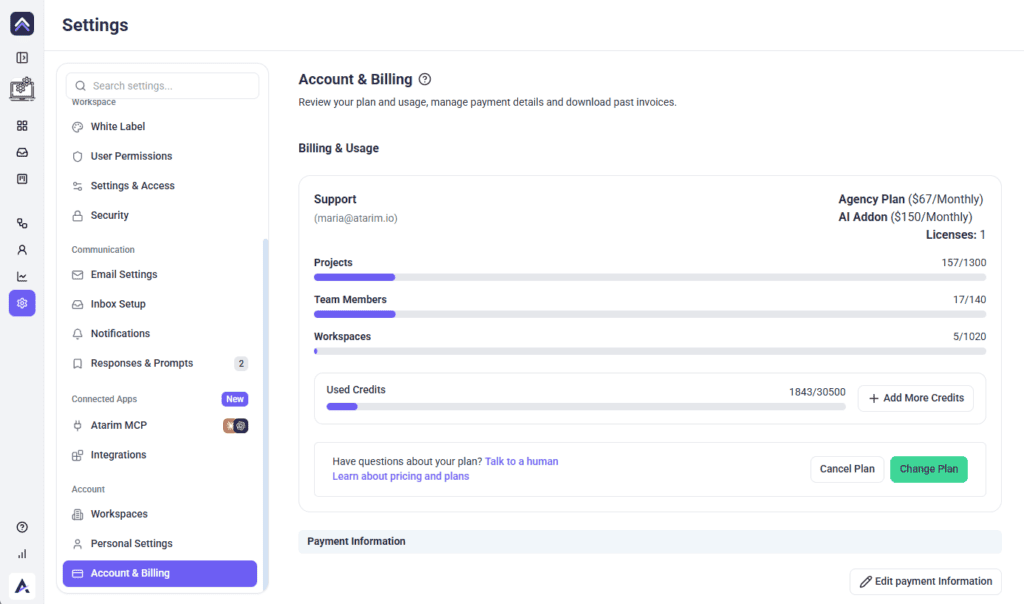Click the Used Credits progress bar
Screen dimensions: 1024x604
[x=586, y=407]
